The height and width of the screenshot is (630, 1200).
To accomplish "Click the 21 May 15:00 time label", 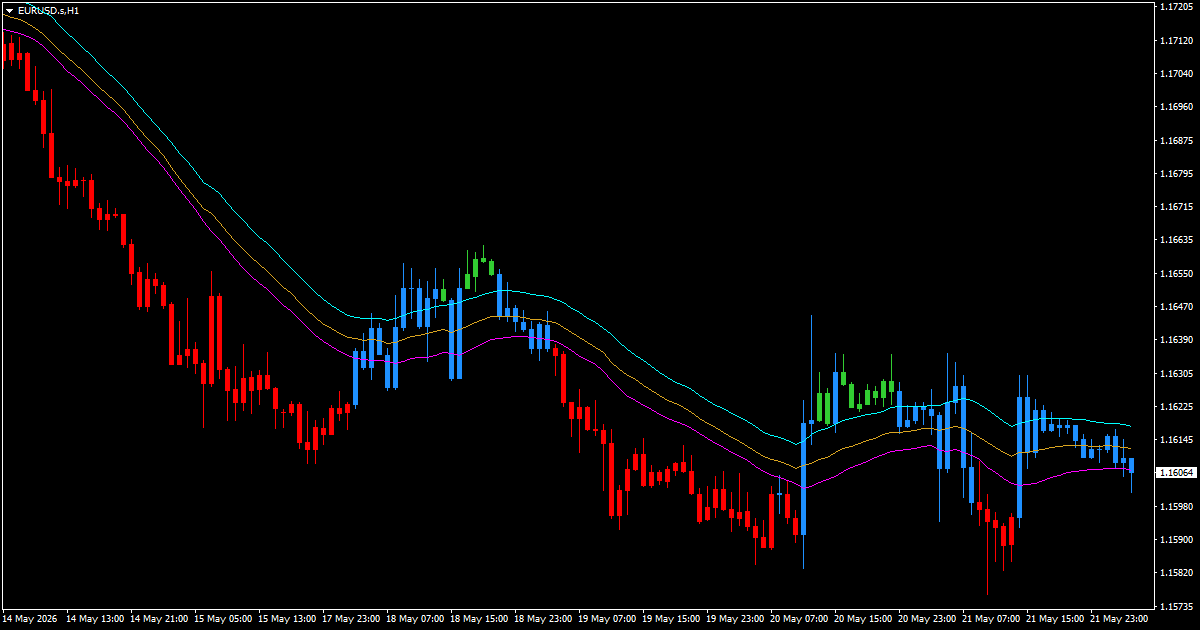I will 1055,619.
